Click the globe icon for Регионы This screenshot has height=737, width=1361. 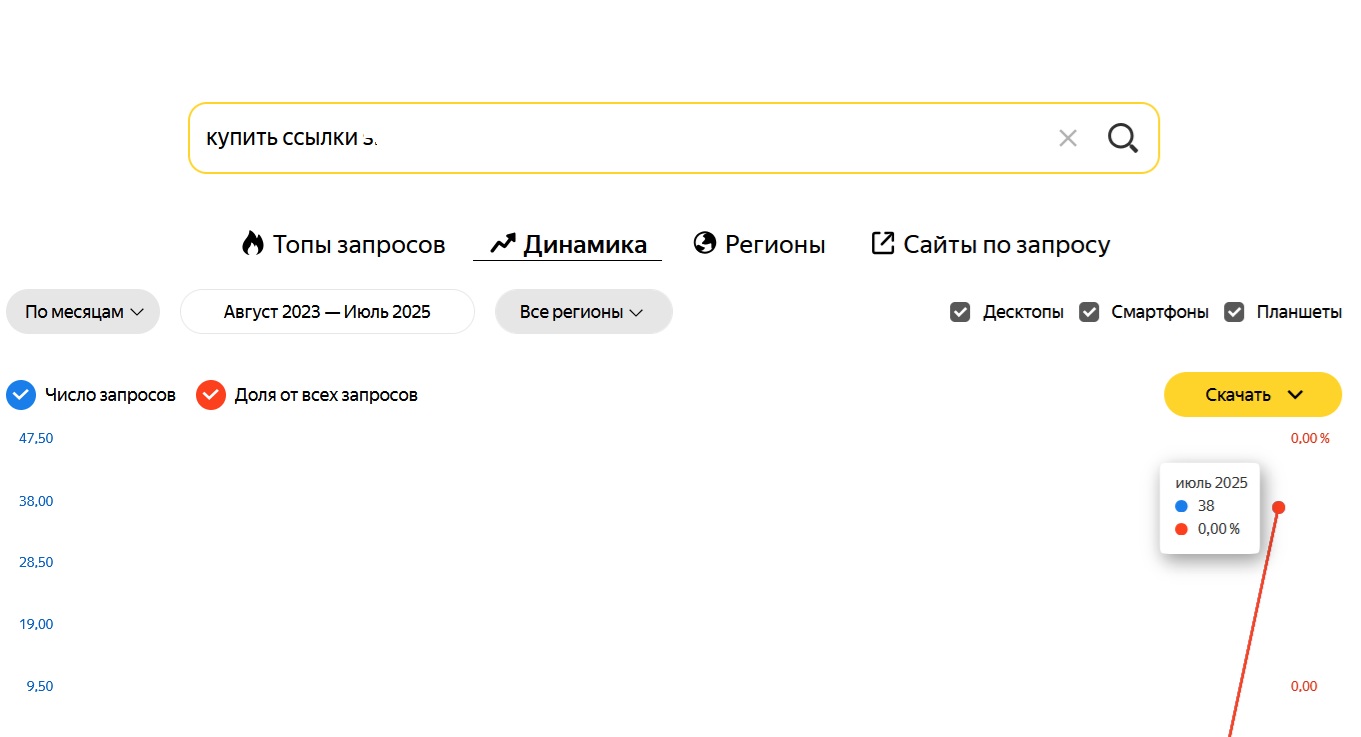click(705, 243)
